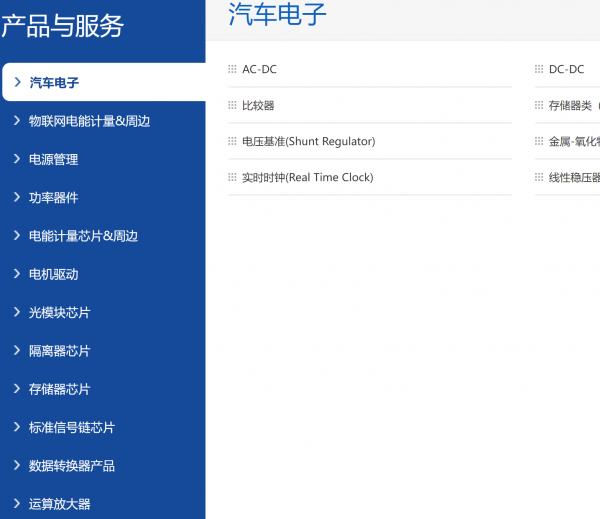Click the grid icon beside AC-DC
This screenshot has height=519, width=600.
click(x=232, y=70)
